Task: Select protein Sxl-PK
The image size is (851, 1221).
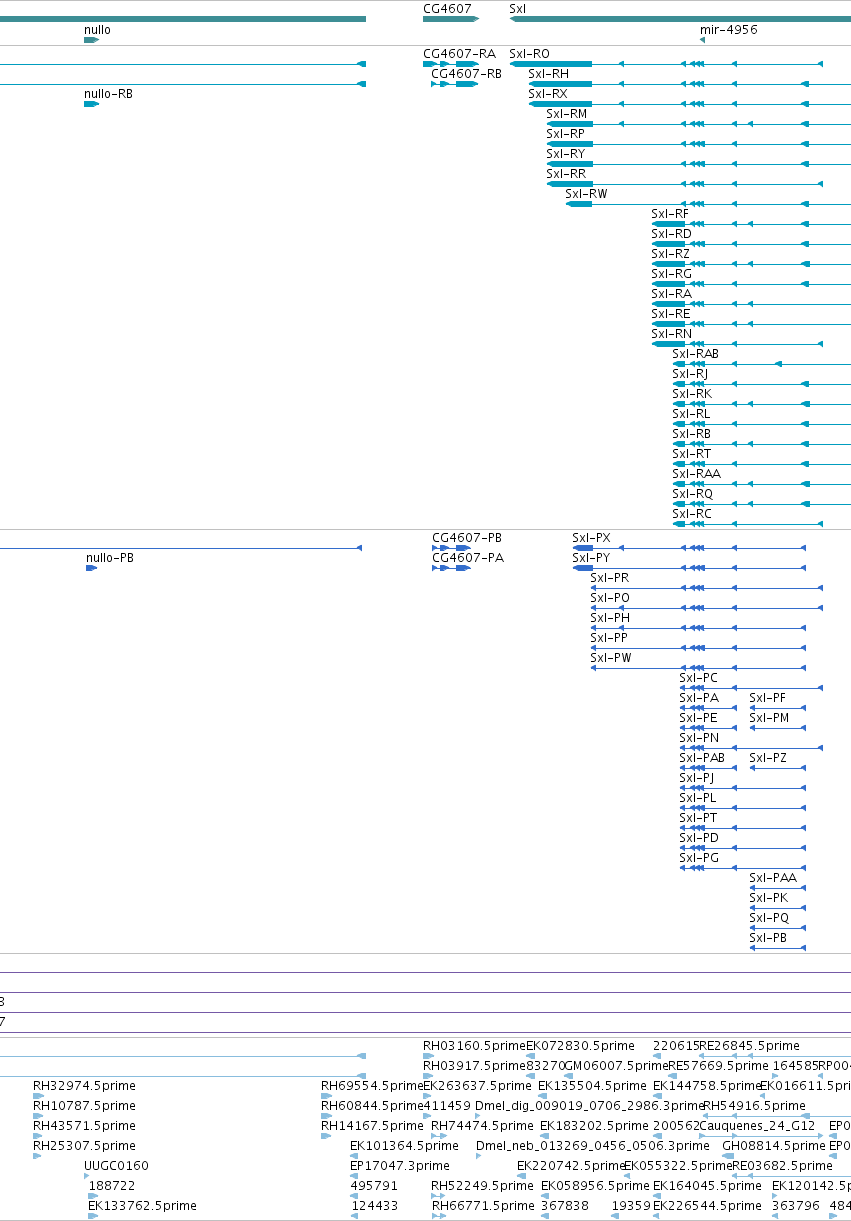Action: click(768, 898)
